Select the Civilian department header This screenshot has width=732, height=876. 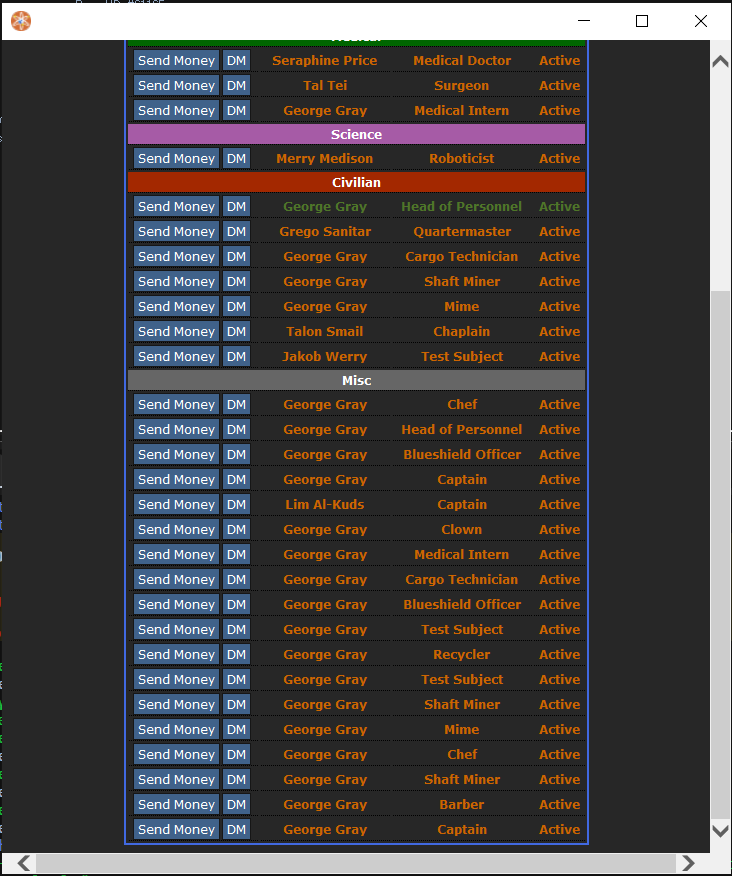tap(356, 182)
